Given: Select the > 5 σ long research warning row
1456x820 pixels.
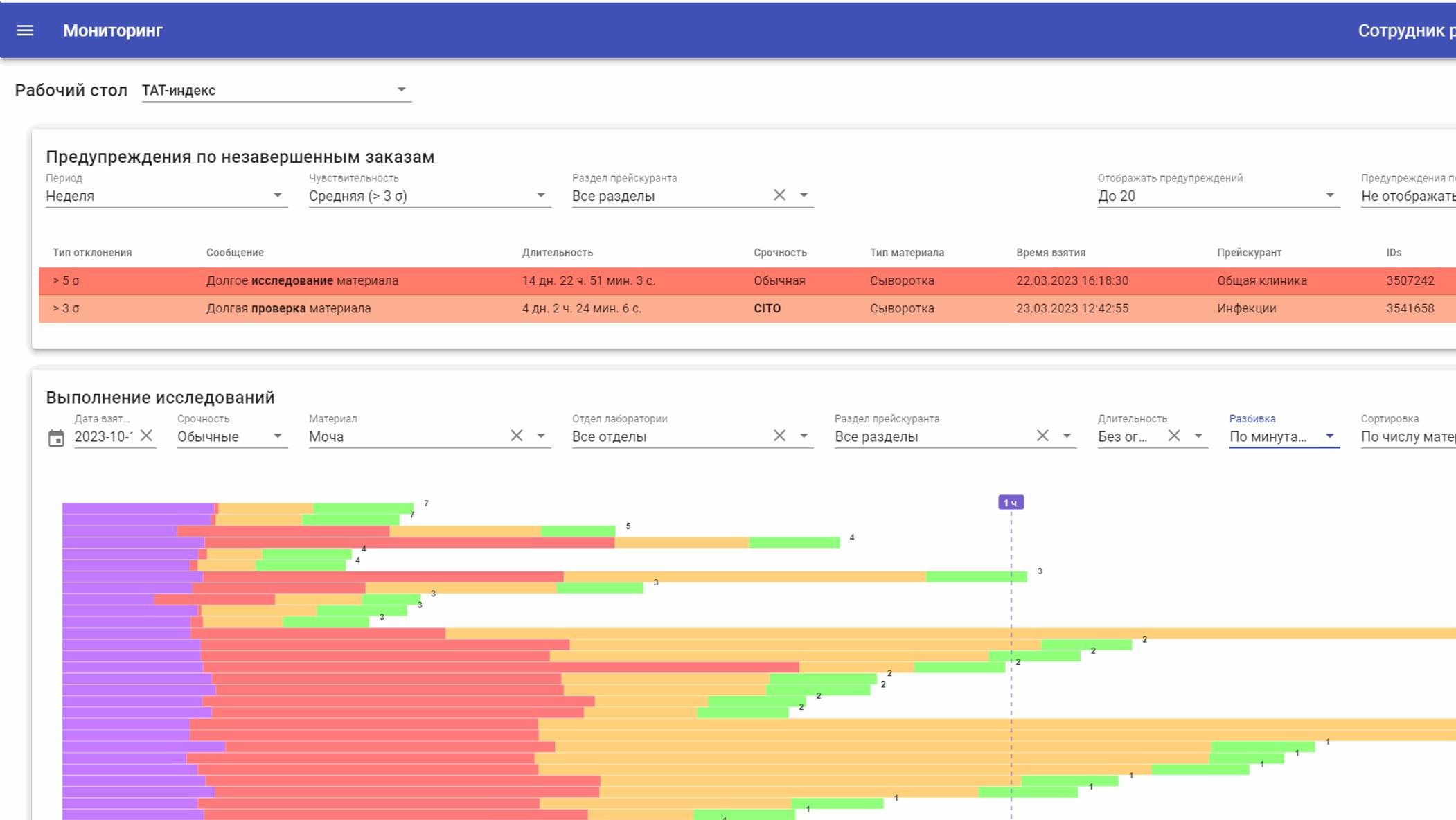Looking at the screenshot, I should [x=416, y=280].
